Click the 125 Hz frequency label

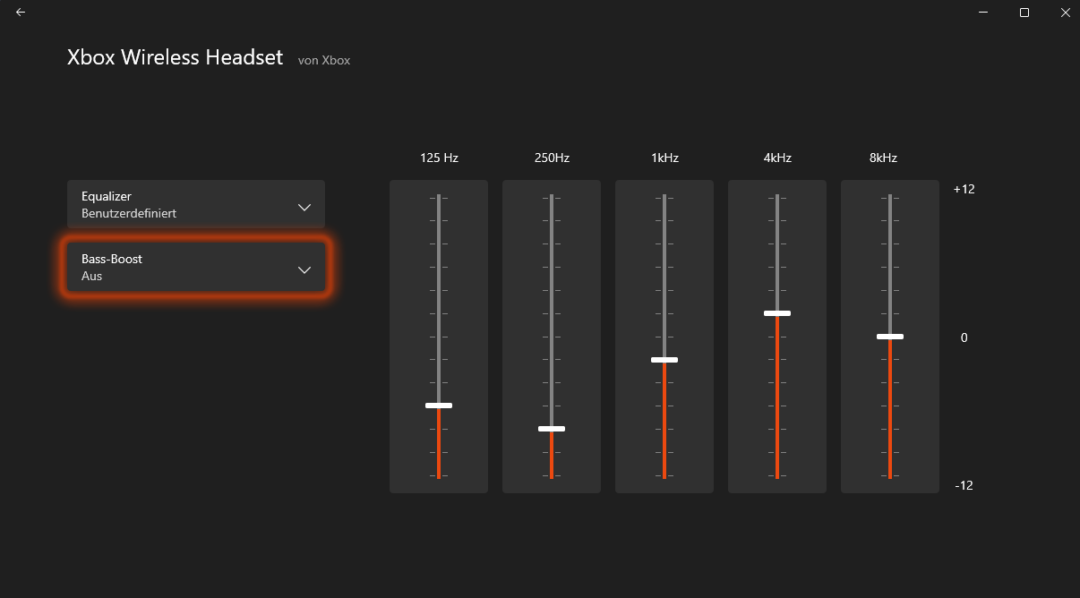point(438,157)
